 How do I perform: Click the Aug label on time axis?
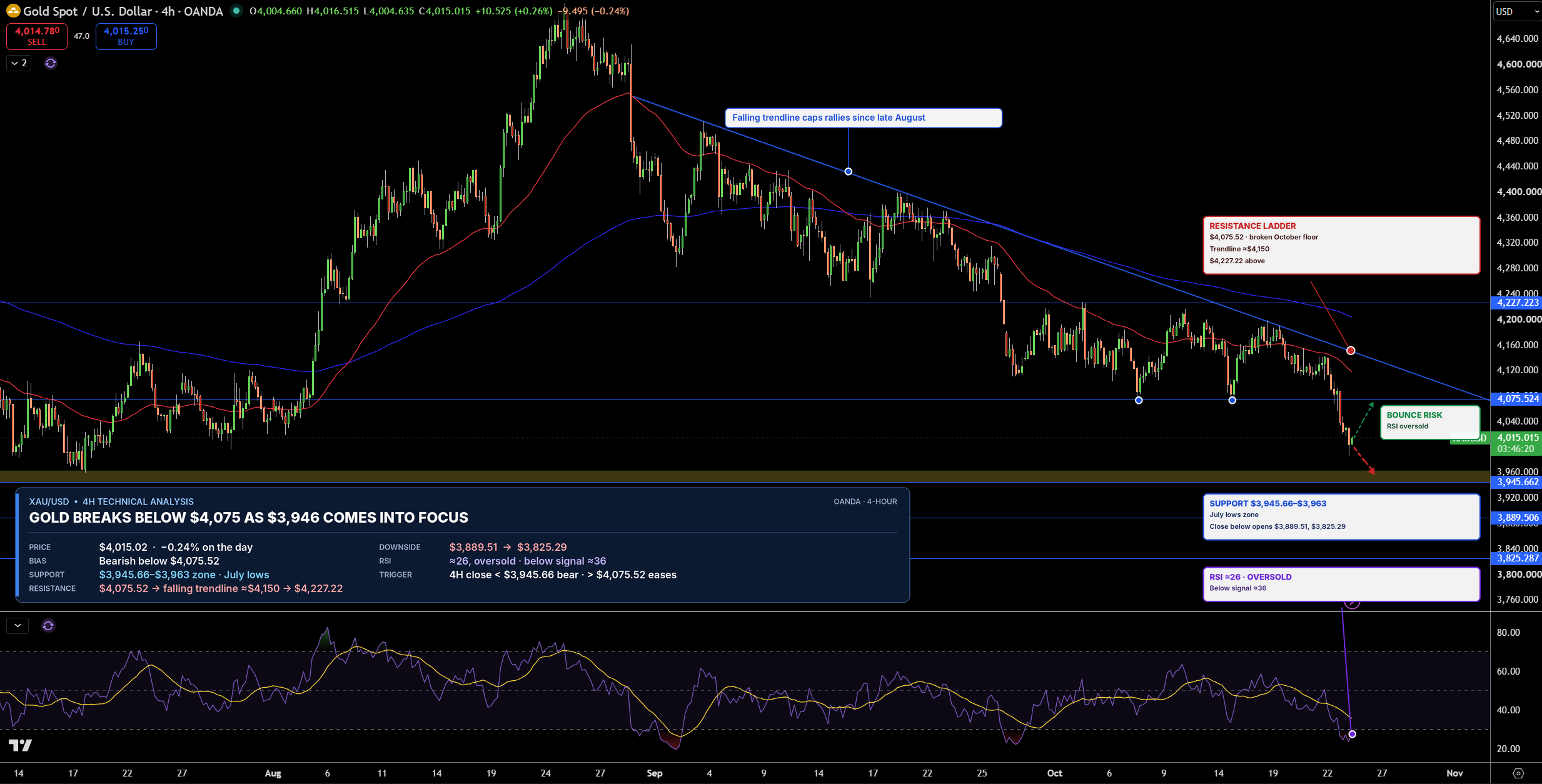(273, 773)
